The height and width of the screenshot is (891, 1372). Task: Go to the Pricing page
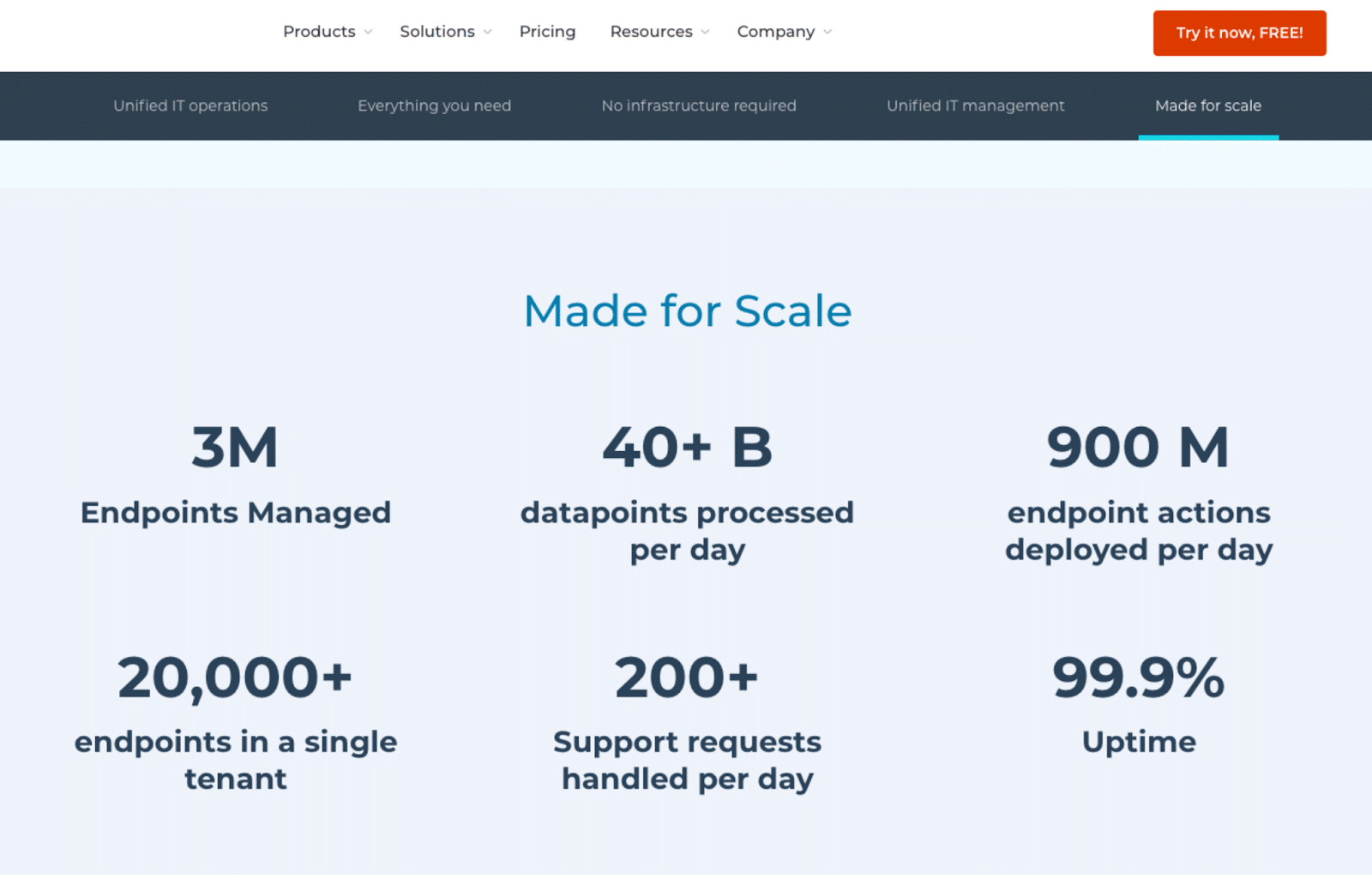tap(547, 32)
